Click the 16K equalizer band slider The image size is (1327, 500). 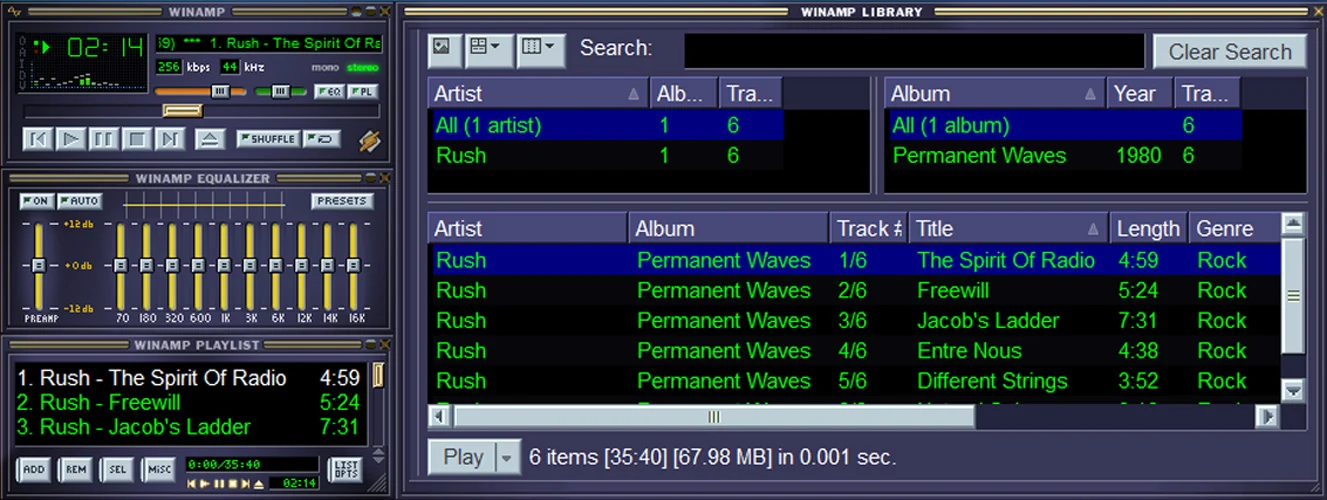(354, 267)
